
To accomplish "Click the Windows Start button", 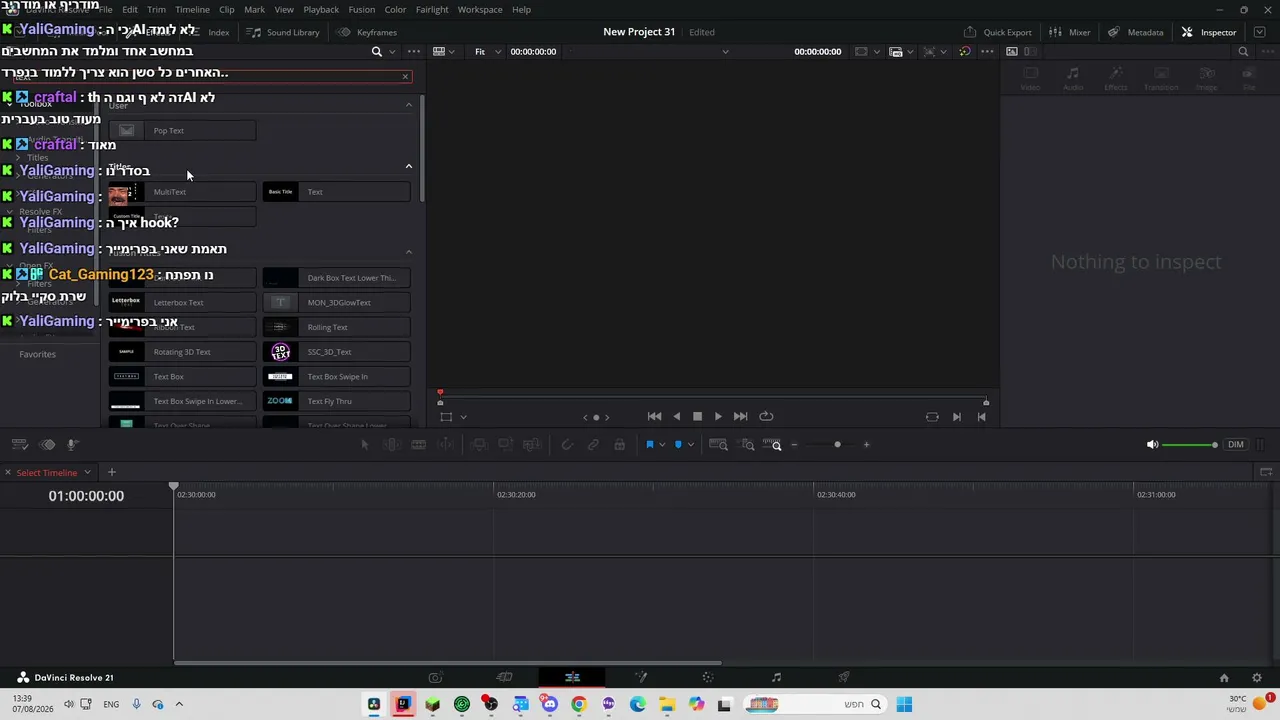I will click(904, 704).
